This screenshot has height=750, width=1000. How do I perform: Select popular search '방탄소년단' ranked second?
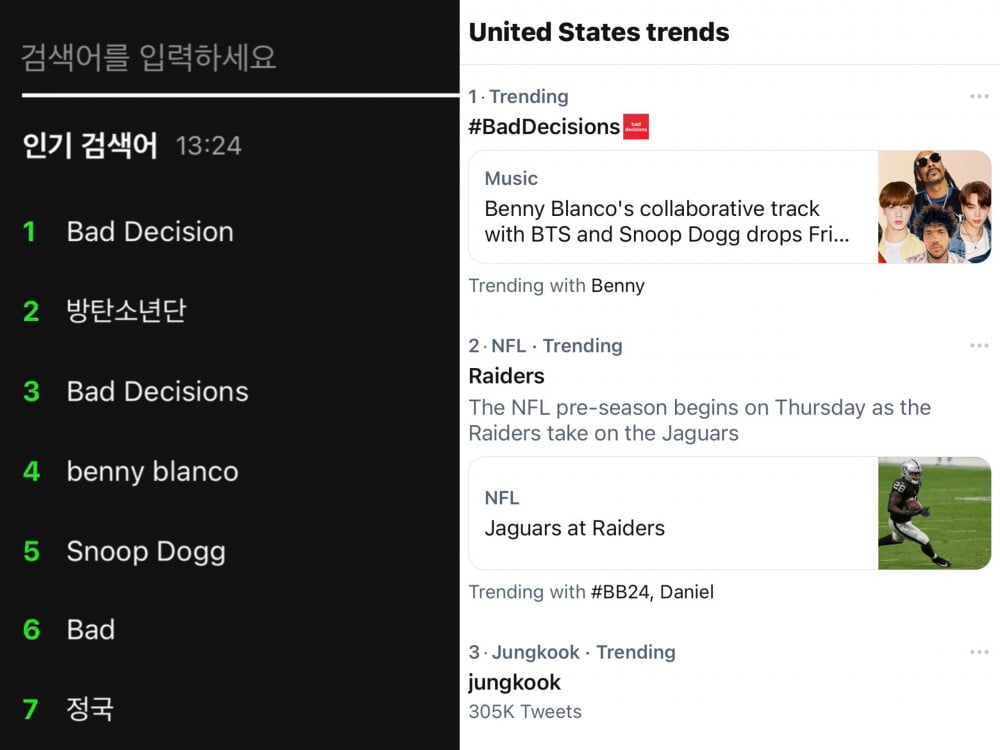point(126,311)
